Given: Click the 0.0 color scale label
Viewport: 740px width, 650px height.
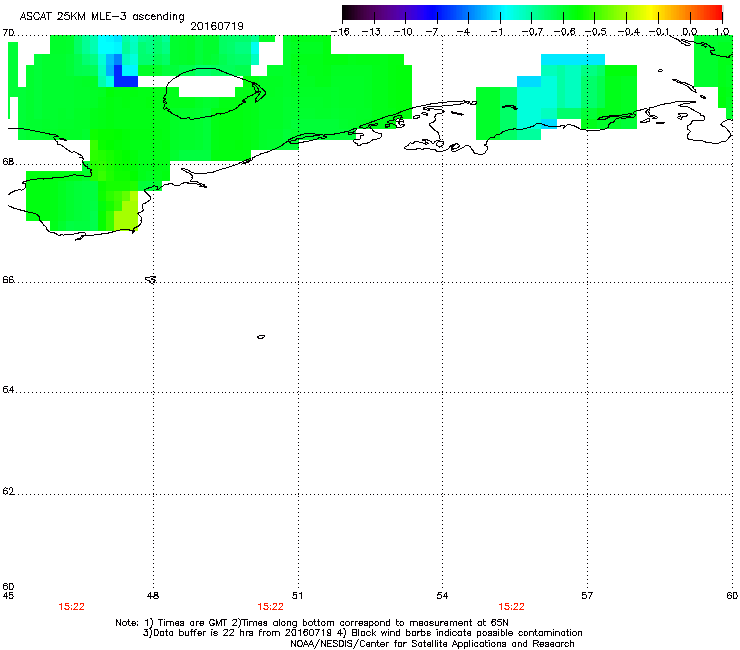Looking at the screenshot, I should click(x=690, y=32).
